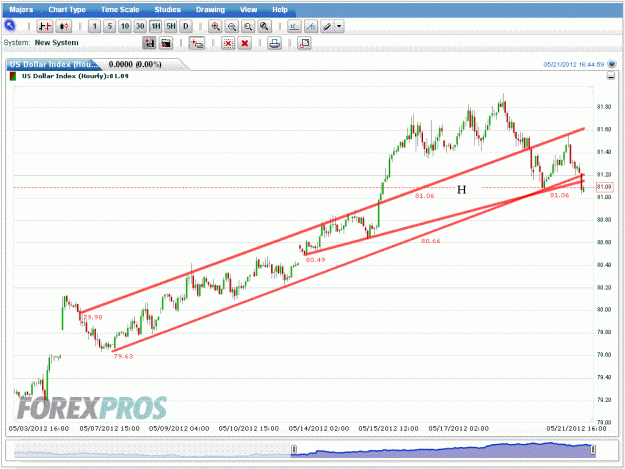Click the US Dollar Index (Hourly):81.09 legend
Viewport: 625px width, 469px height.
(x=75, y=76)
